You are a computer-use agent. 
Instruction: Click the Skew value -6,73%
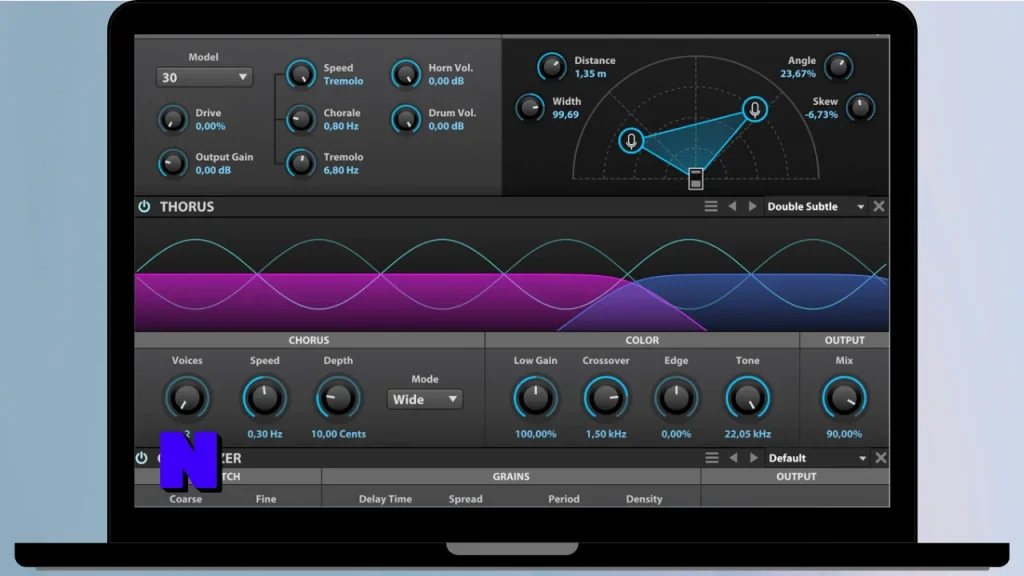(821, 115)
